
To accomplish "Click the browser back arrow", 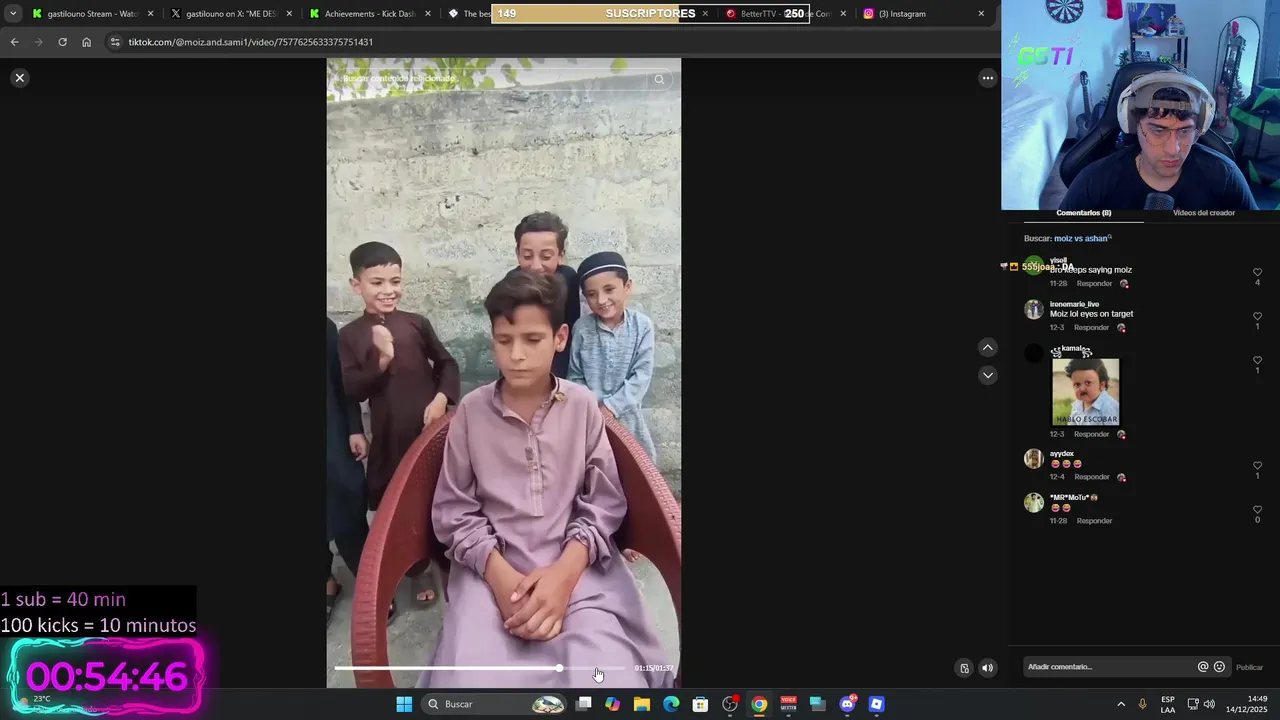I will point(14,42).
